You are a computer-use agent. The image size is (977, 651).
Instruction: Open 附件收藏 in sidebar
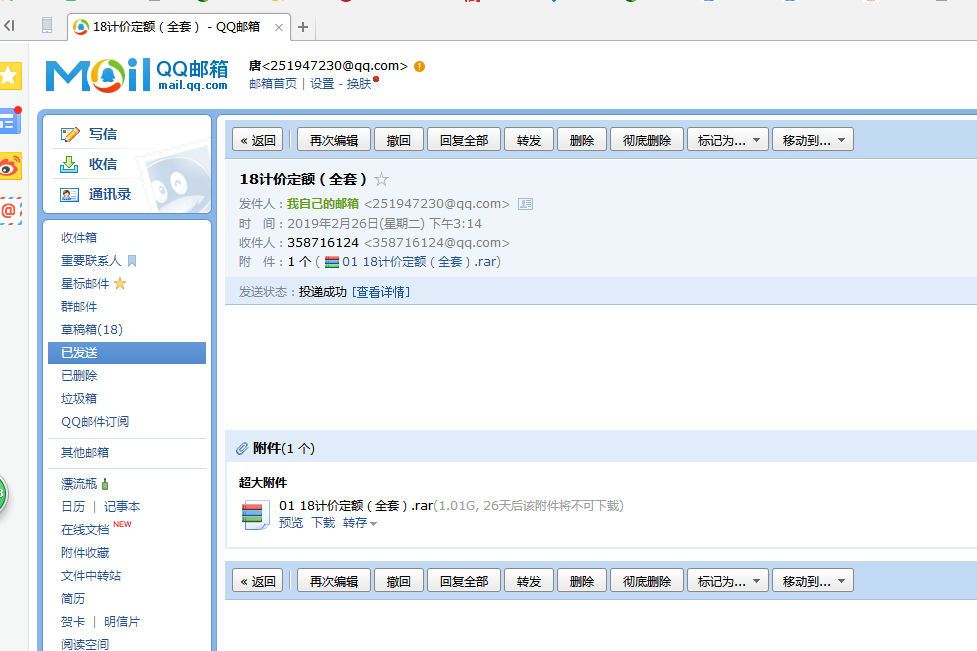85,553
